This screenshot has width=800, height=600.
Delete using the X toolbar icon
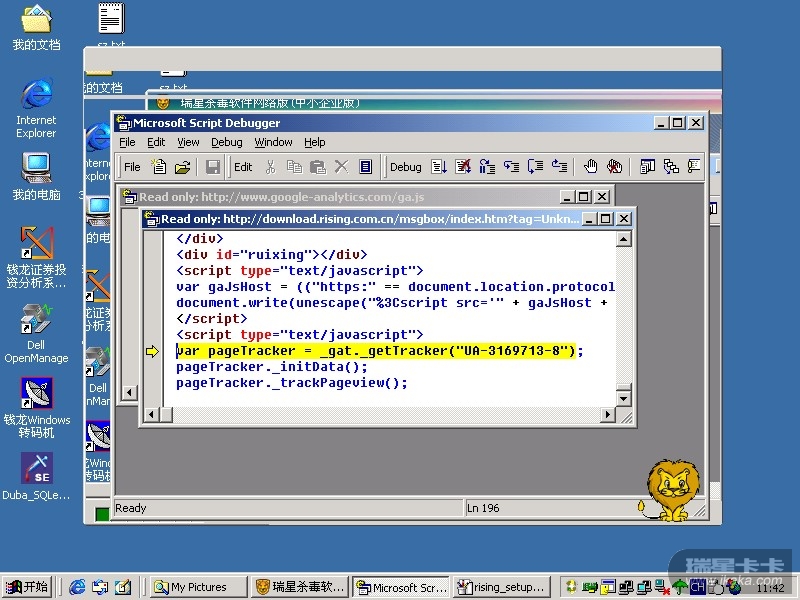pos(341,166)
